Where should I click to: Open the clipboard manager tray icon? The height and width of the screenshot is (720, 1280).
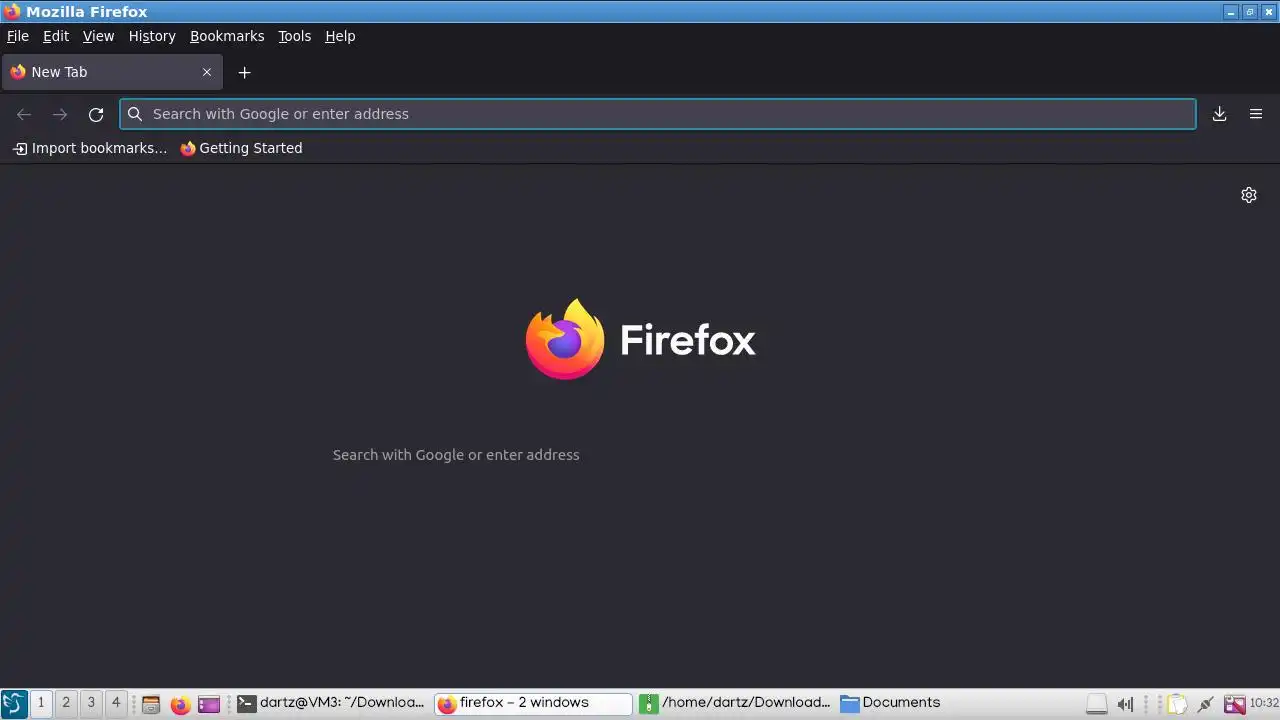coord(1177,704)
